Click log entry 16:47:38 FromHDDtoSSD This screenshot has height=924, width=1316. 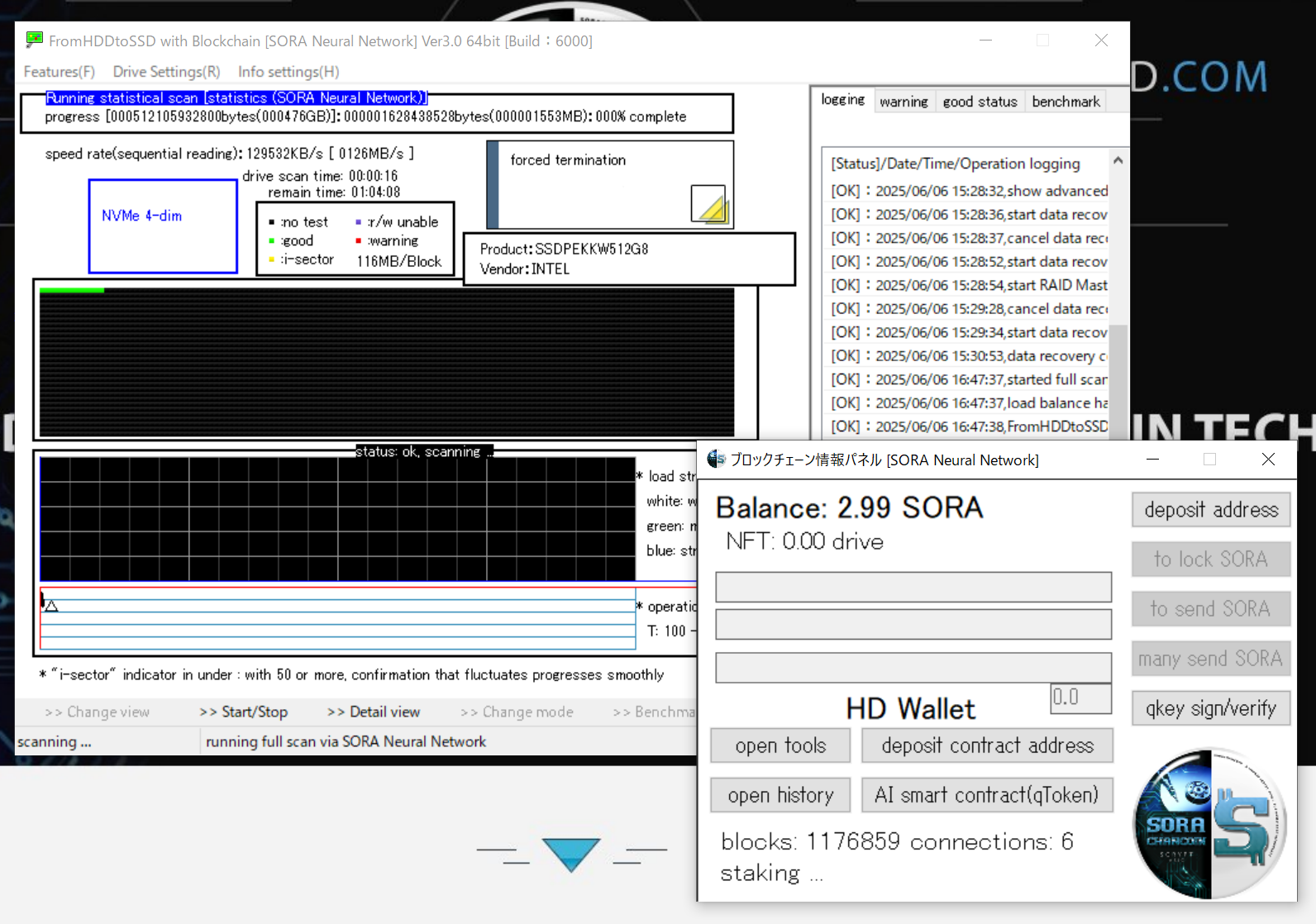point(969,426)
